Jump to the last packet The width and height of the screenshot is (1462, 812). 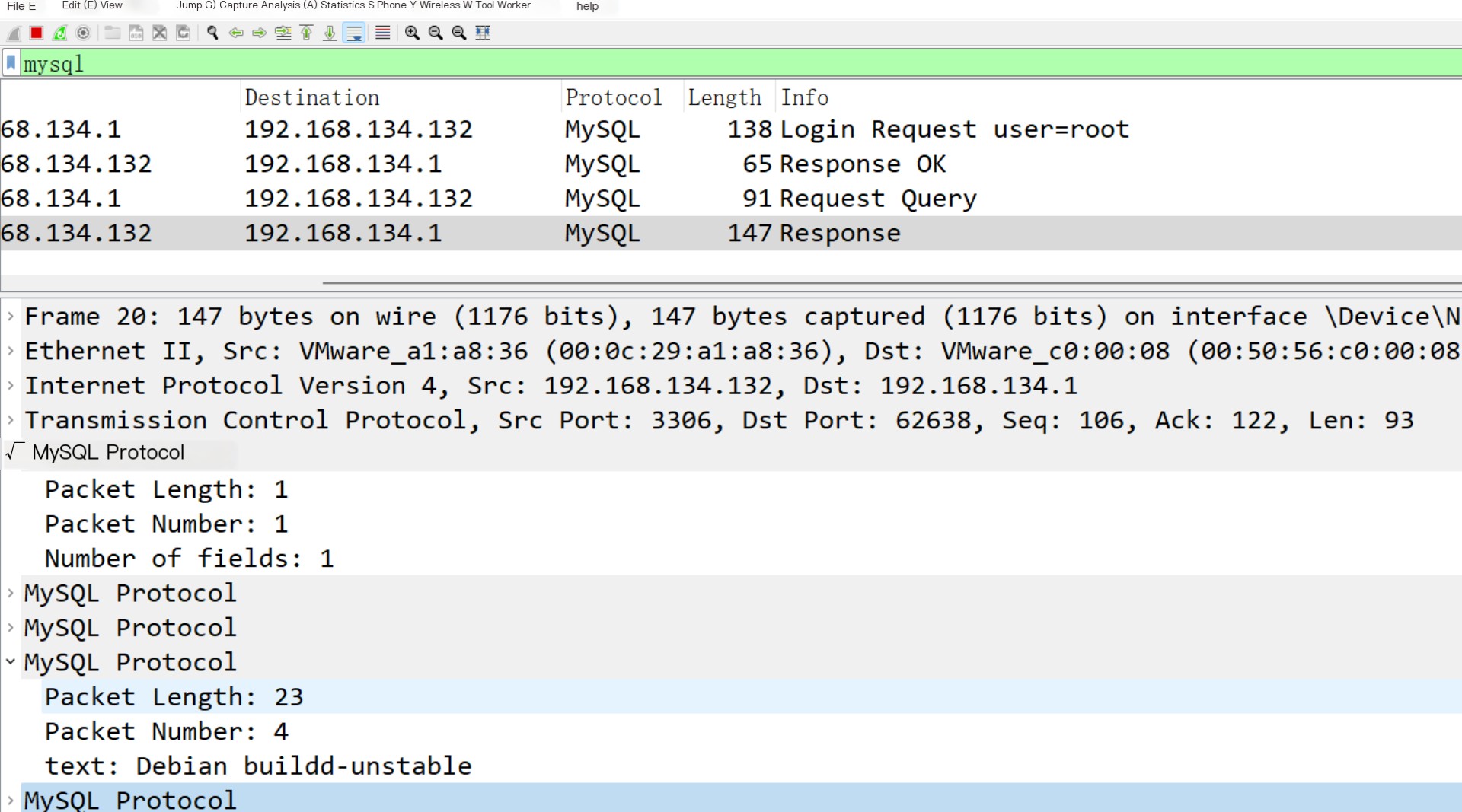330,33
